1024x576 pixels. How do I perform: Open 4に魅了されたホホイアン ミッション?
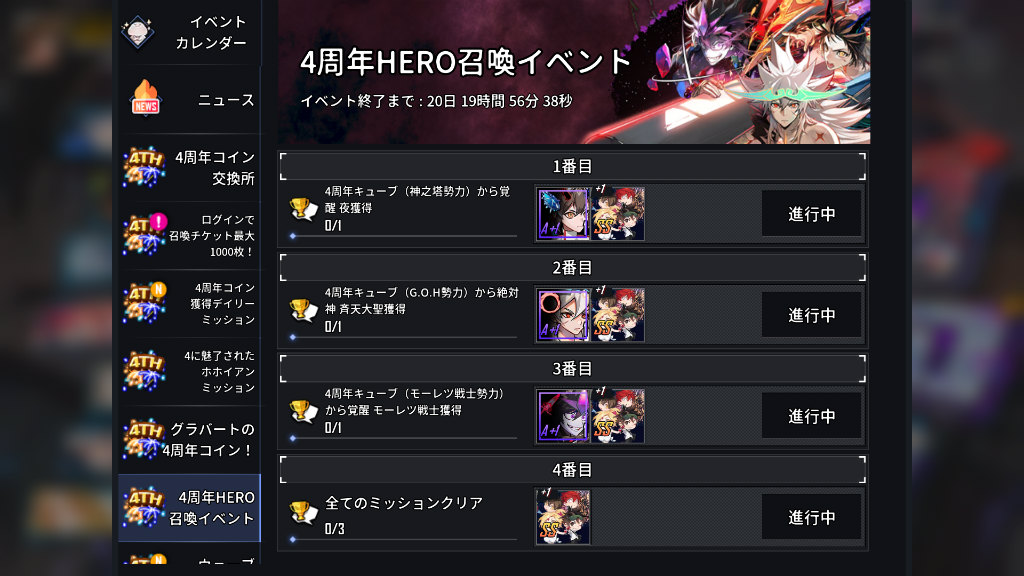click(189, 372)
